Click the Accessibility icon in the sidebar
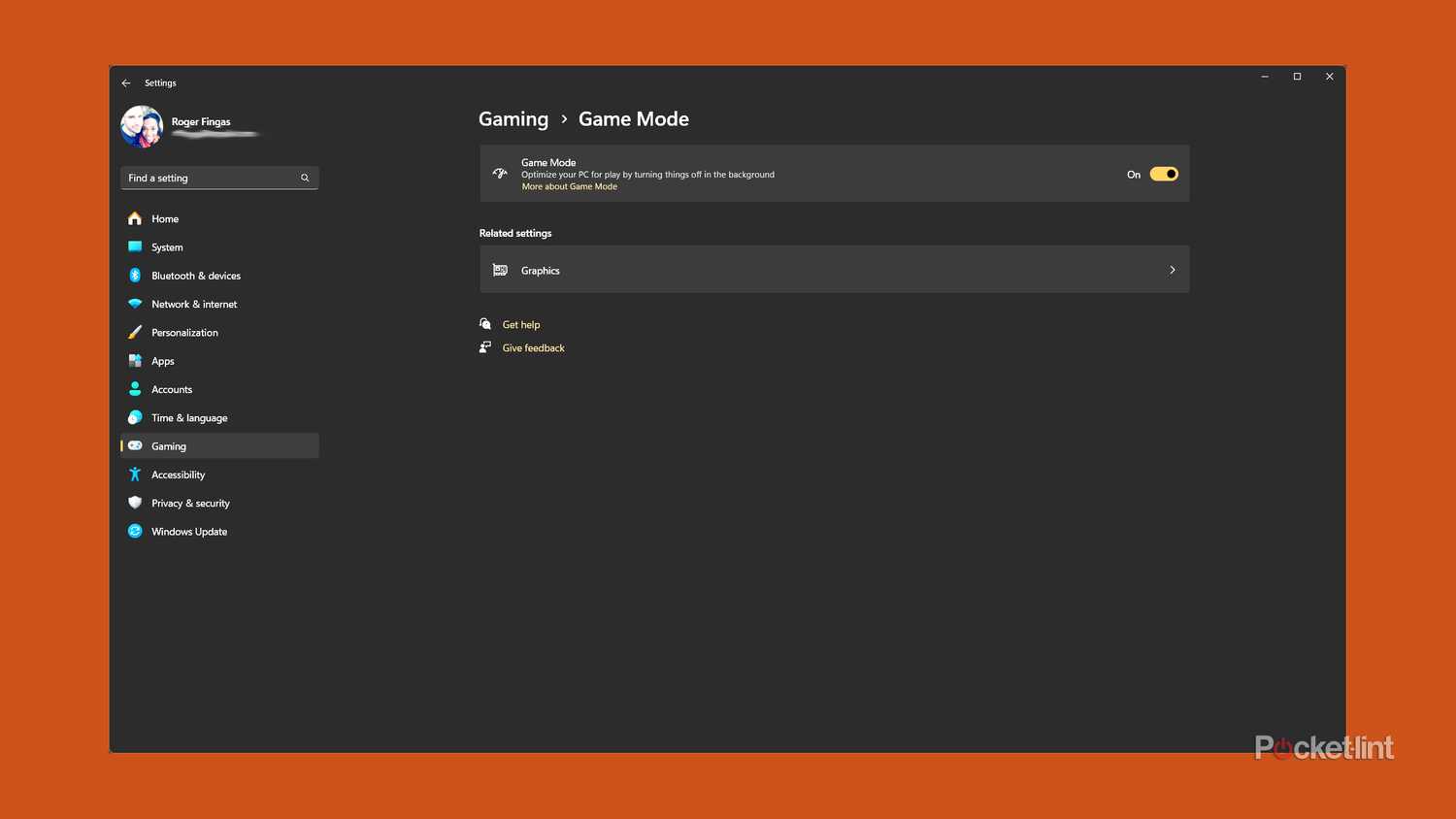 click(135, 475)
